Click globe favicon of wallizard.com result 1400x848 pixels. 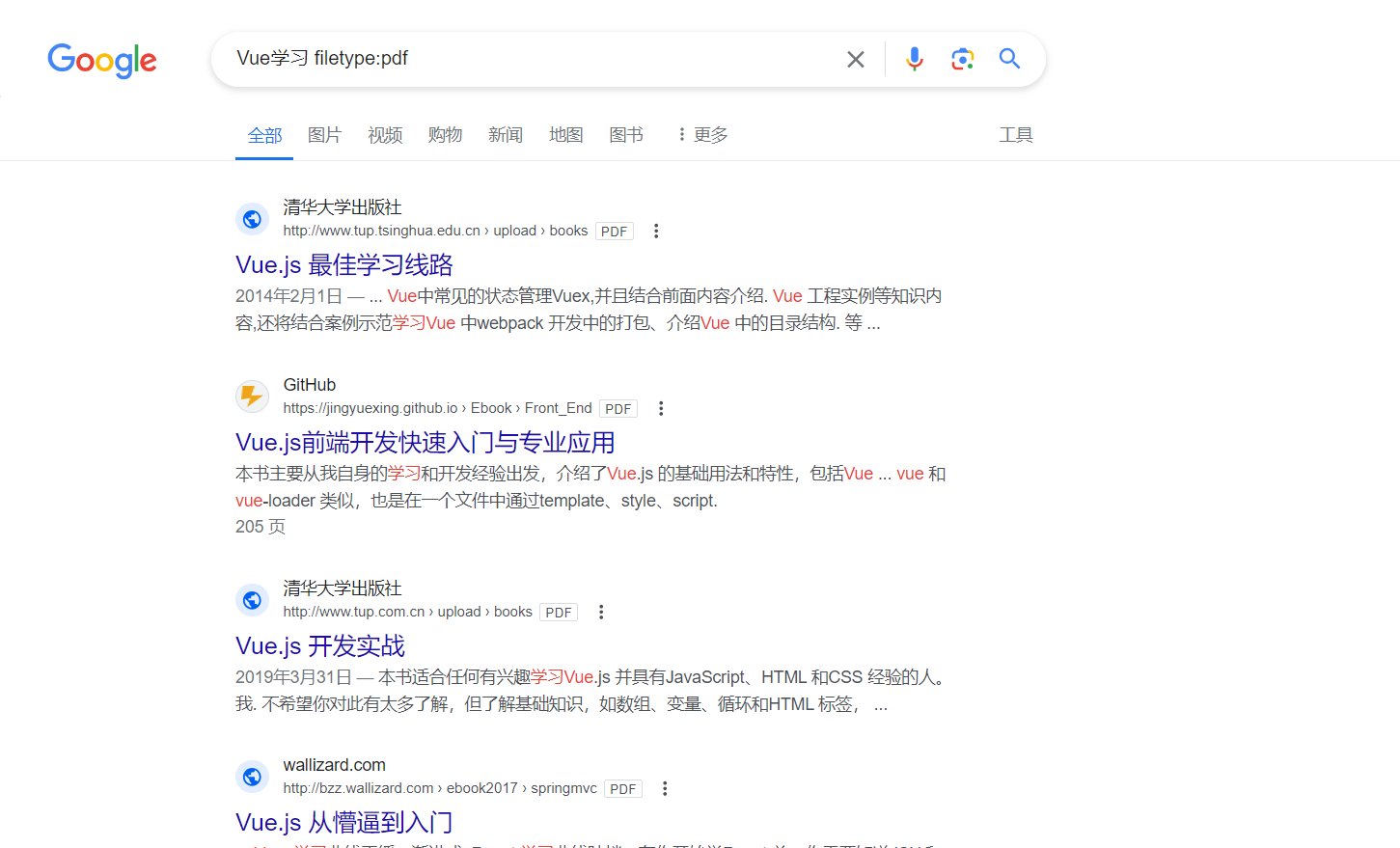[x=252, y=777]
